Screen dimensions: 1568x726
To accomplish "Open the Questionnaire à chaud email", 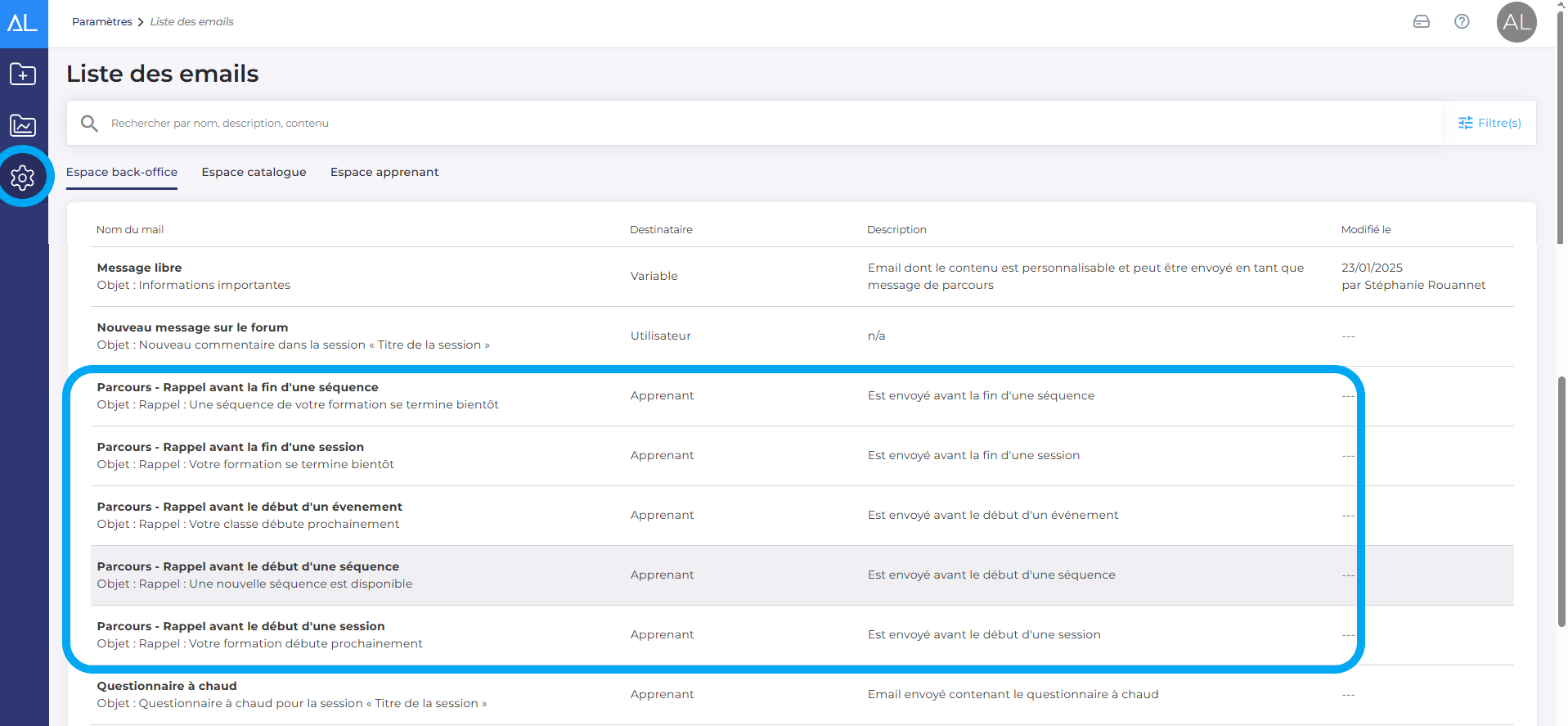I will 167,686.
